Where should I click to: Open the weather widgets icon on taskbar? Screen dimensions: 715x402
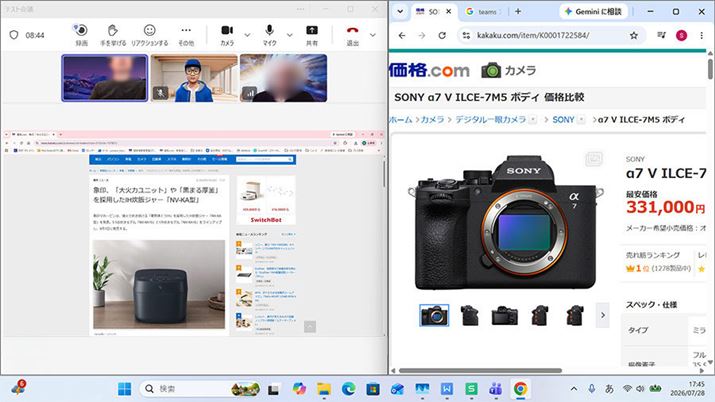pos(18,388)
